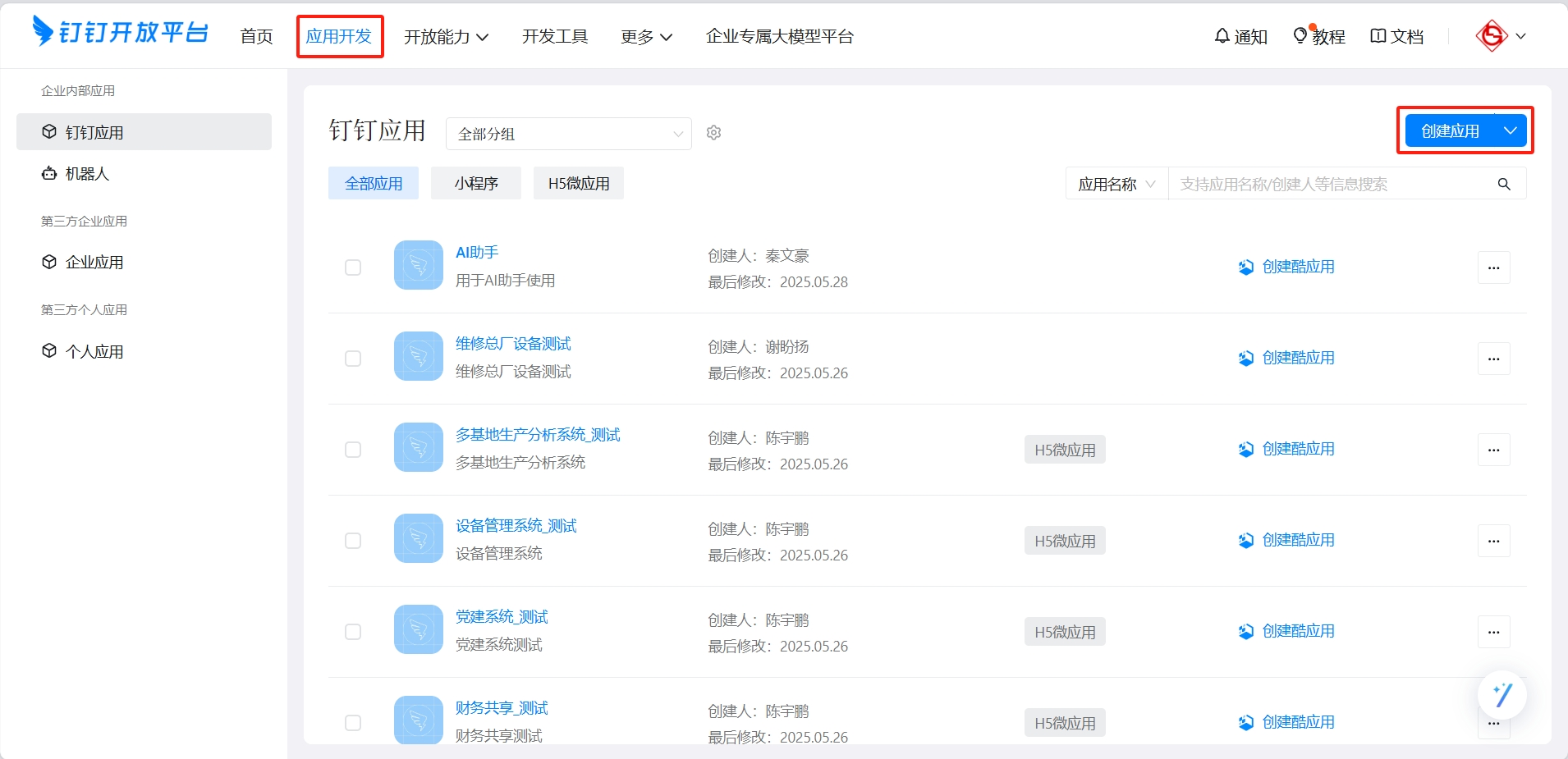
Task: Open more options for 设备管理系统_测试 row
Action: pos(1494,541)
